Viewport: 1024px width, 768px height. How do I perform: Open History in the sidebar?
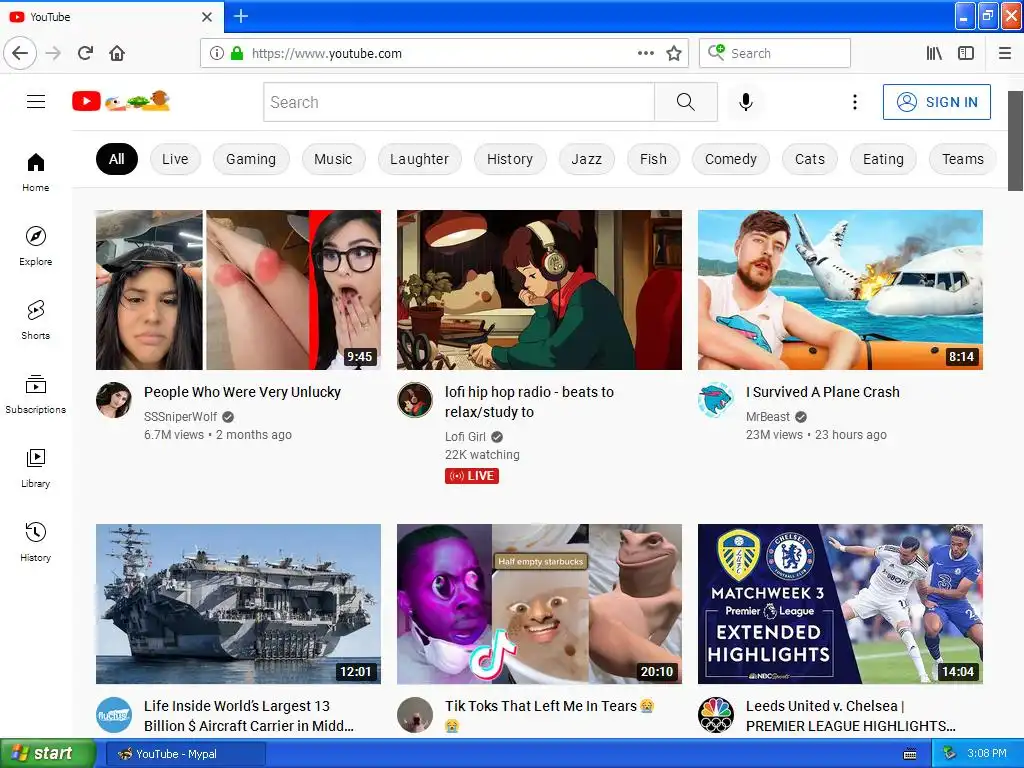[x=36, y=542]
